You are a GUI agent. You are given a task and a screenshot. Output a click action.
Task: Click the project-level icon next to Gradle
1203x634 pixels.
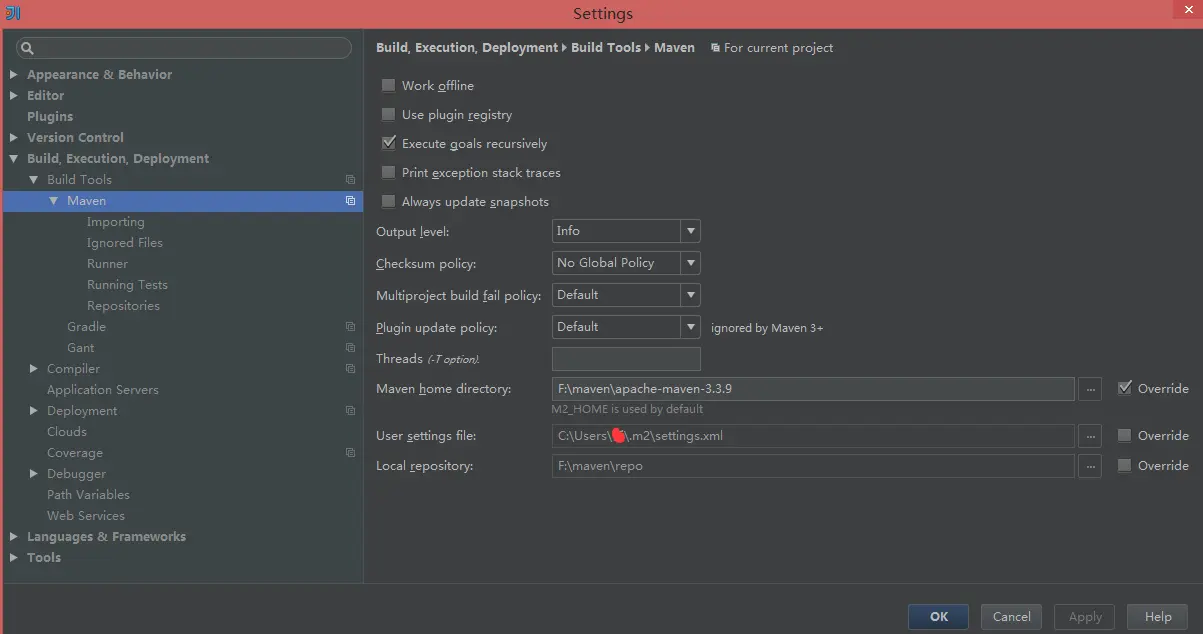click(x=350, y=327)
